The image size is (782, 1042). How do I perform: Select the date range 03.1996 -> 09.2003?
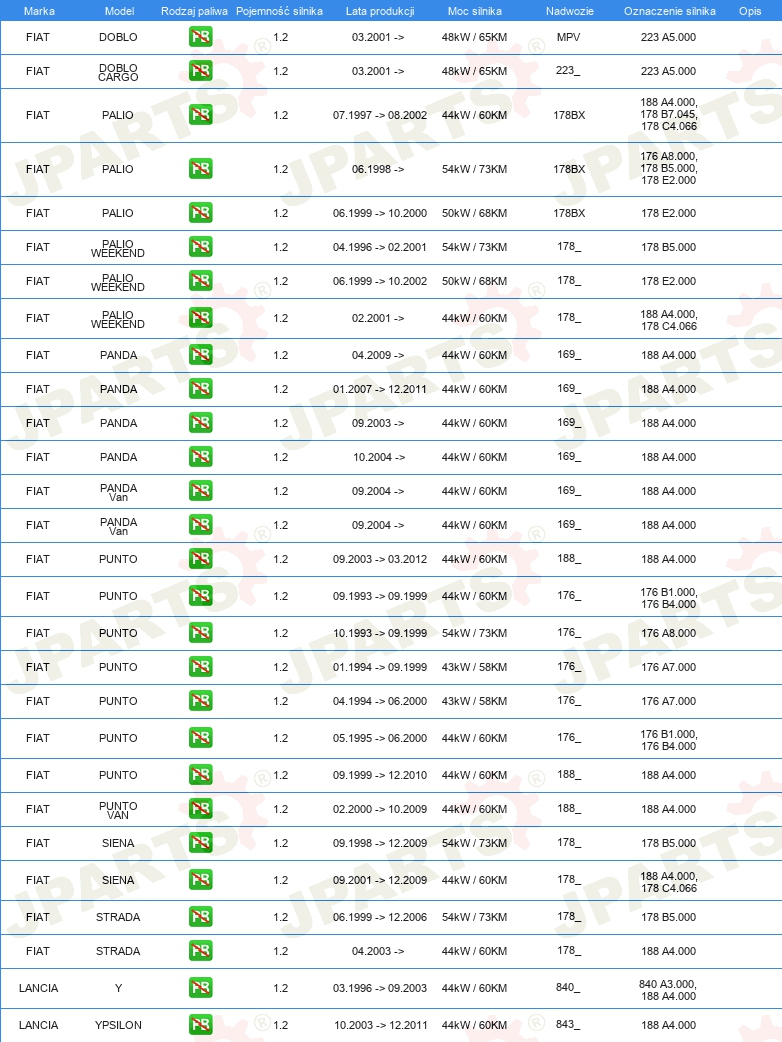coord(380,989)
